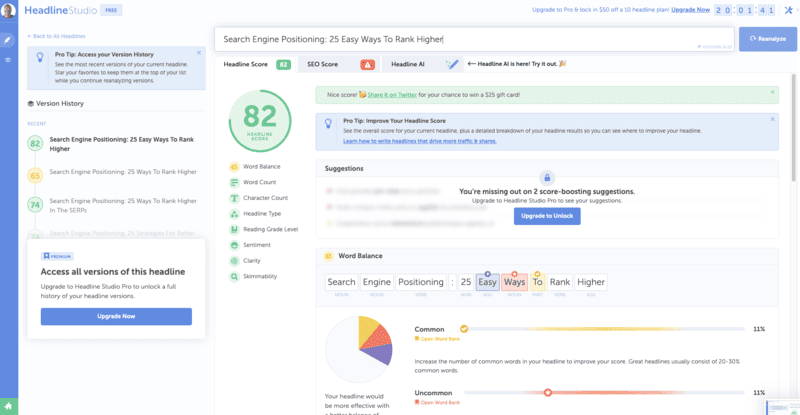
Task: Click the Sentiment icon
Action: click(x=234, y=245)
